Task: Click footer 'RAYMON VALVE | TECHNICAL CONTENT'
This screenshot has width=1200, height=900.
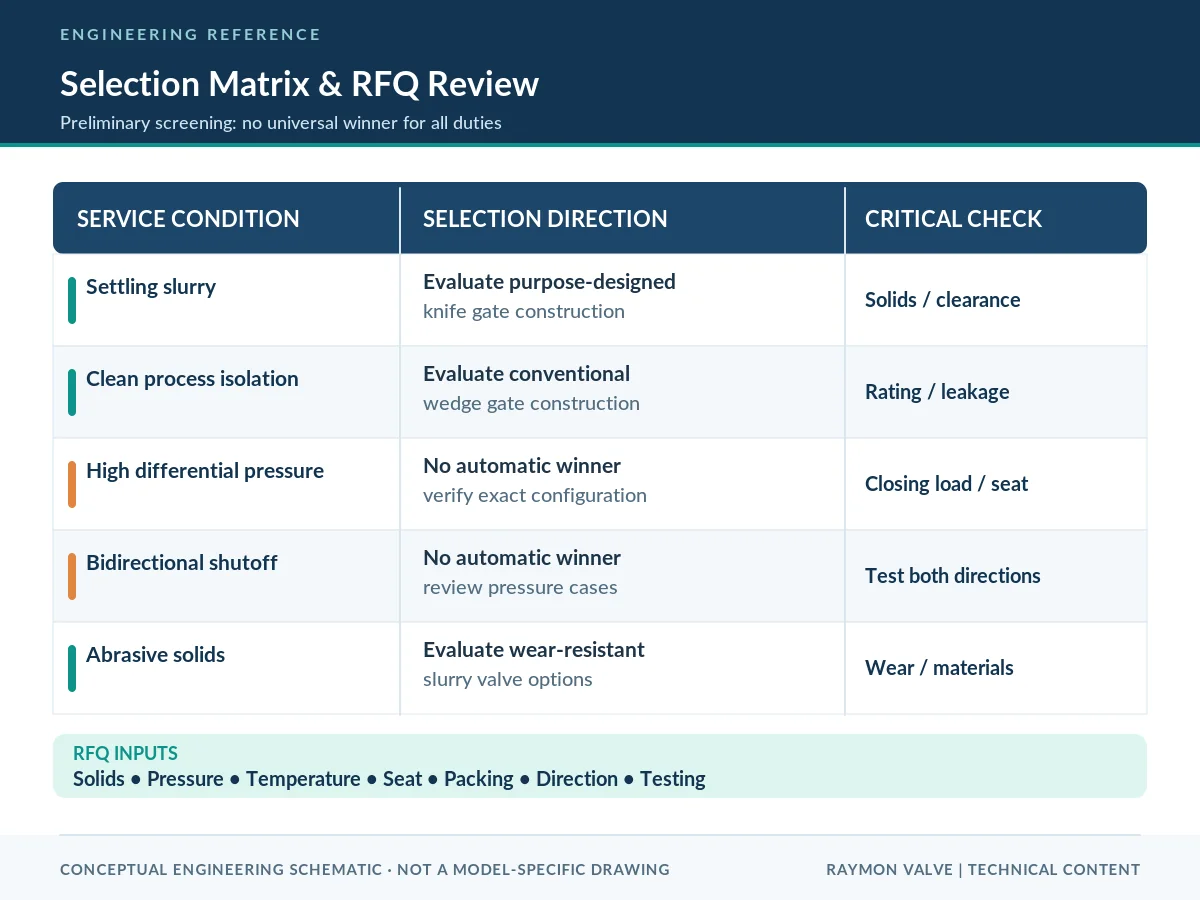Action: (x=983, y=870)
